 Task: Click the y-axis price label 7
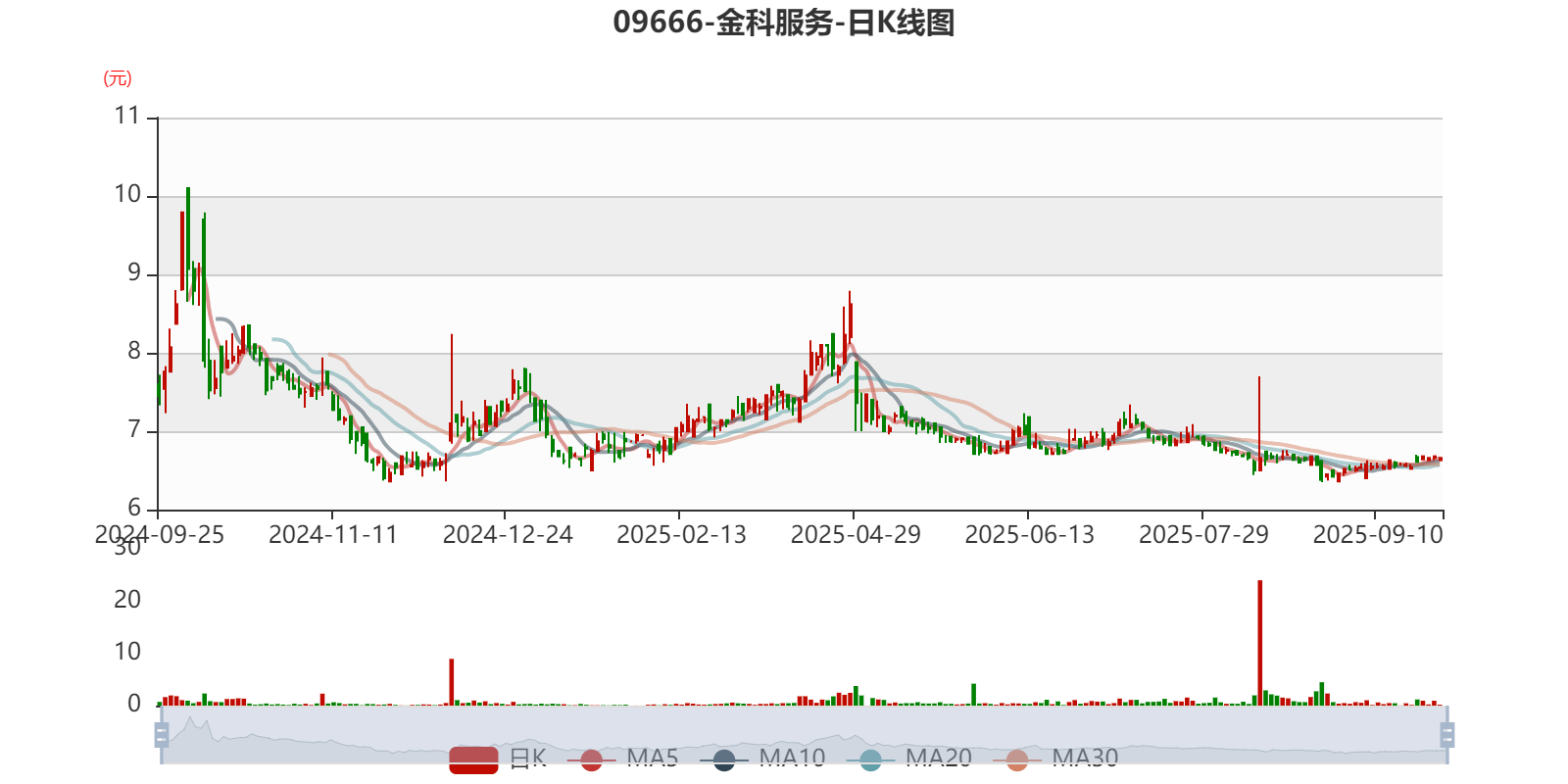pos(134,429)
